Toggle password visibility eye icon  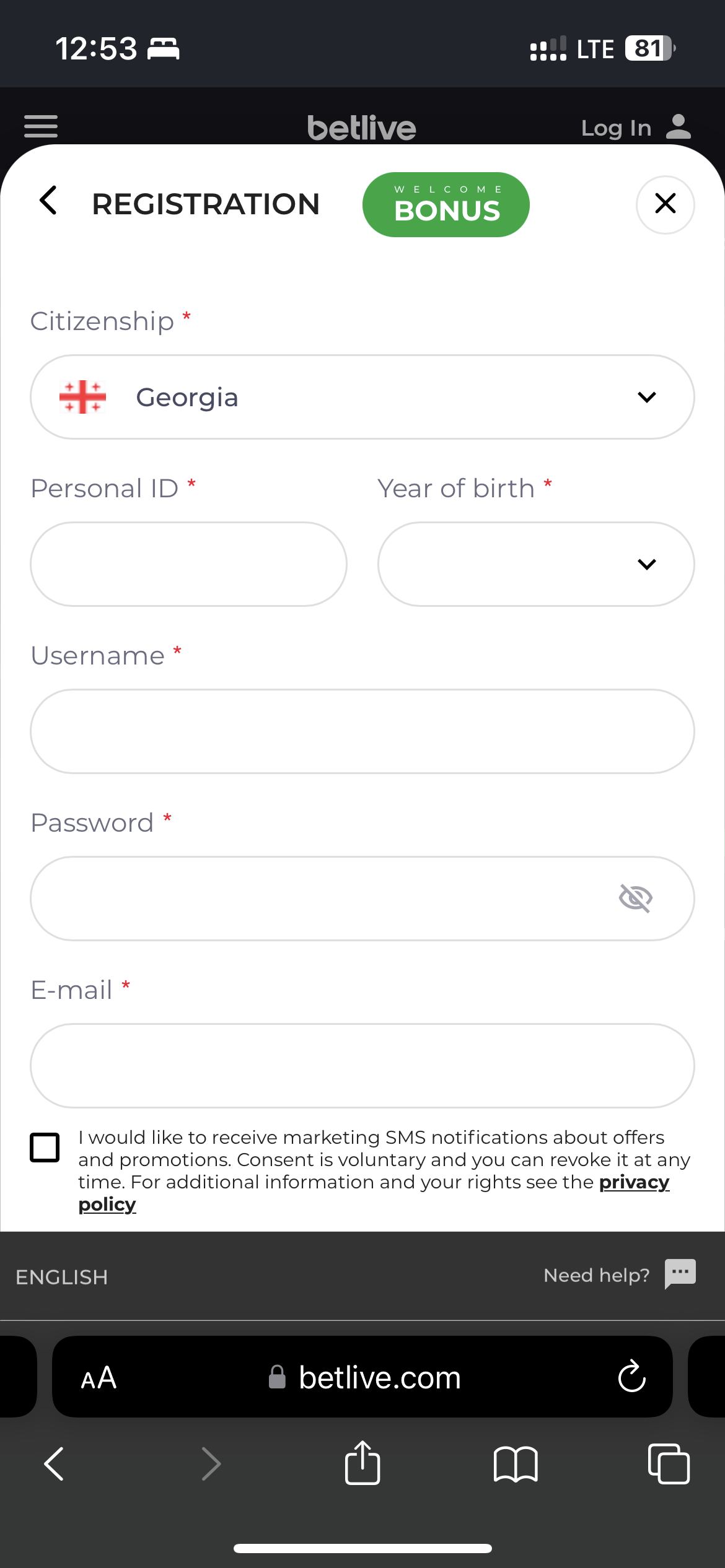636,898
